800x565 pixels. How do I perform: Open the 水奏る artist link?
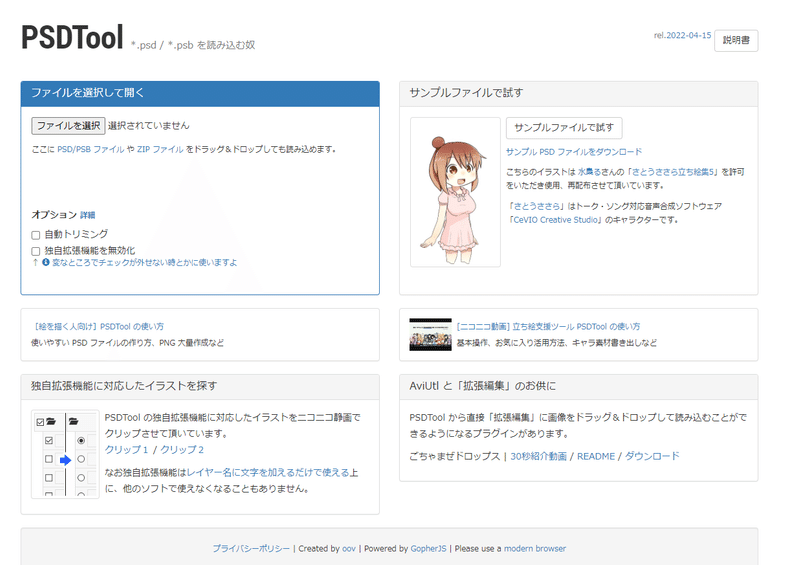click(589, 172)
